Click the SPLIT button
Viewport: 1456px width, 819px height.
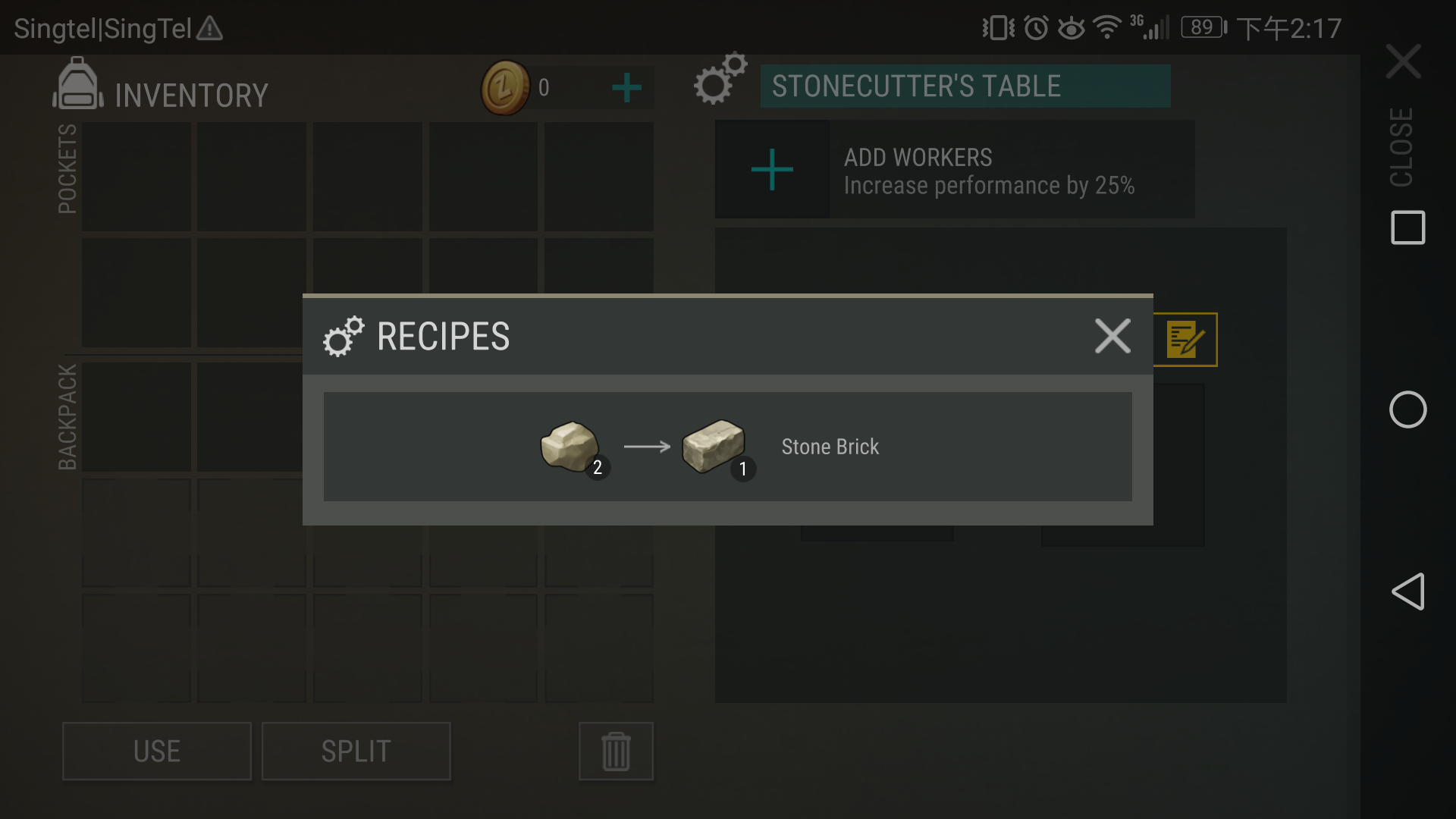click(x=356, y=752)
